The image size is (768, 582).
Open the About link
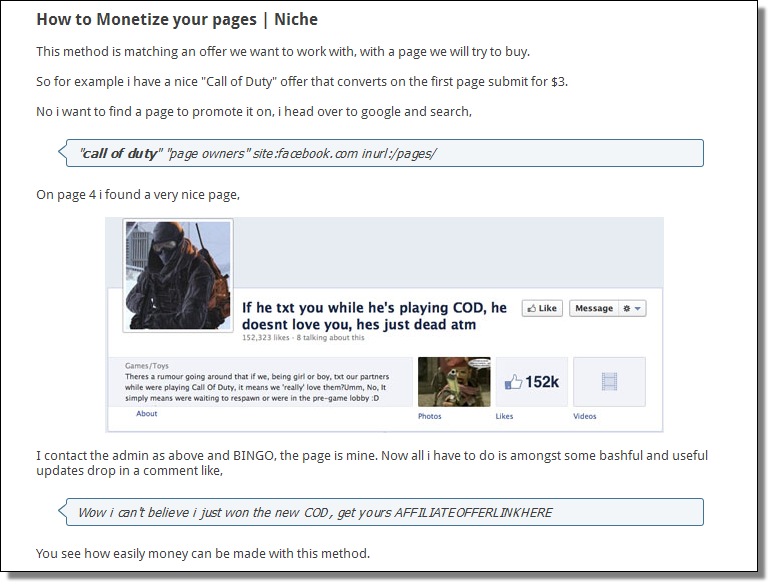tap(146, 413)
